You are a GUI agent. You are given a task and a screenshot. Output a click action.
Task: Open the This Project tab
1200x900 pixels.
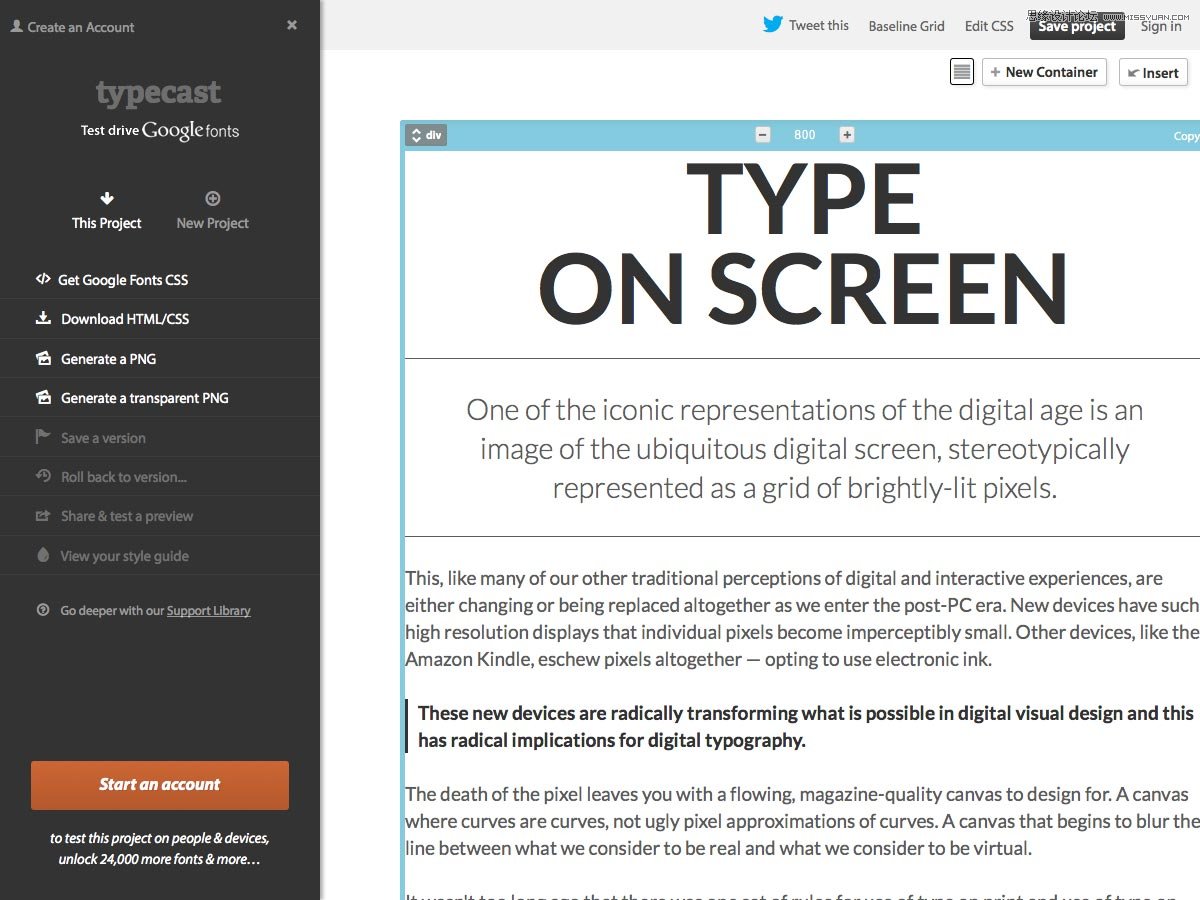[x=107, y=210]
